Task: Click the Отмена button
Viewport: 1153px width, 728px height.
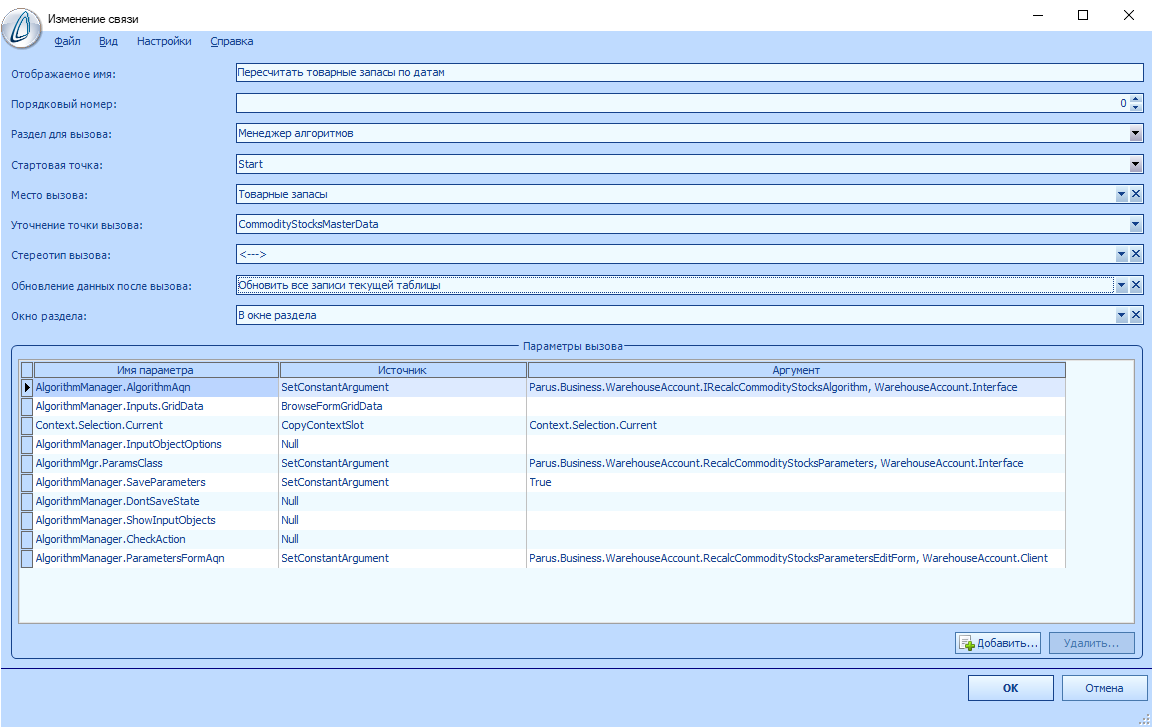Action: click(x=1104, y=688)
